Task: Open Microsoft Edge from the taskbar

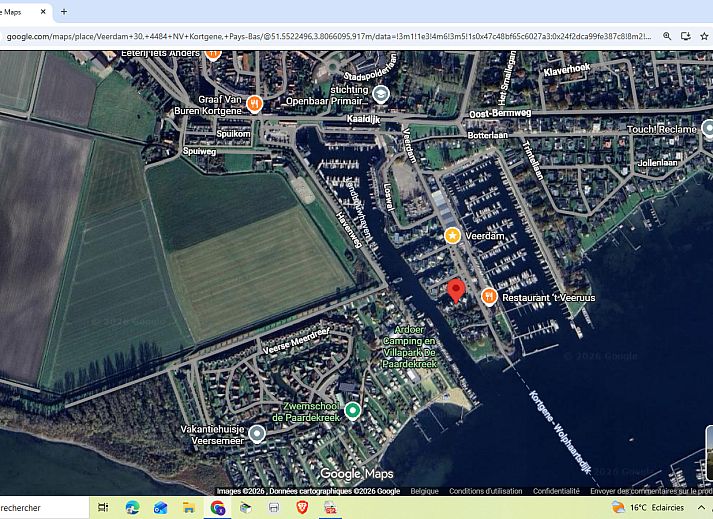Action: pyautogui.click(x=132, y=508)
